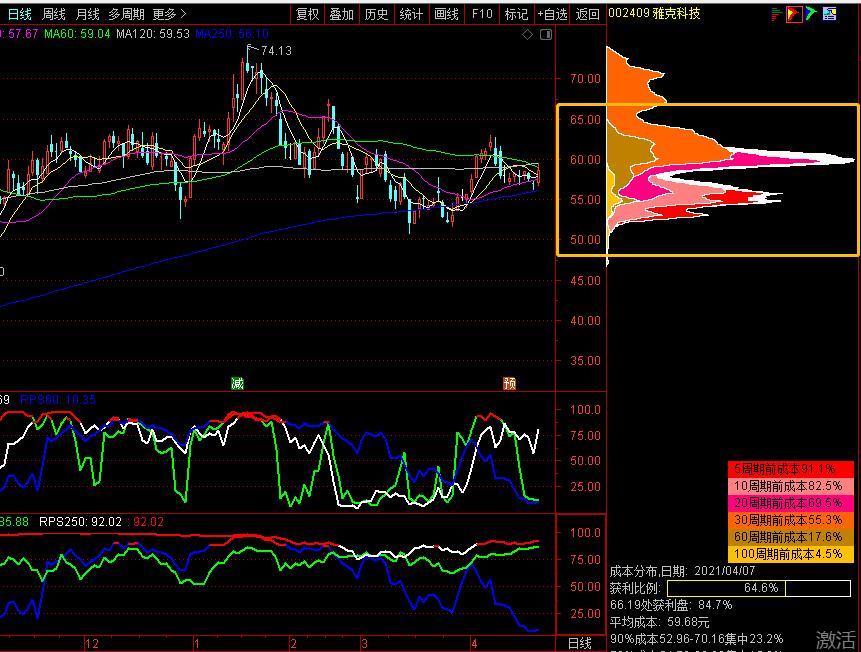Click the green arrow chip icon
The height and width of the screenshot is (652, 861).
[812, 14]
